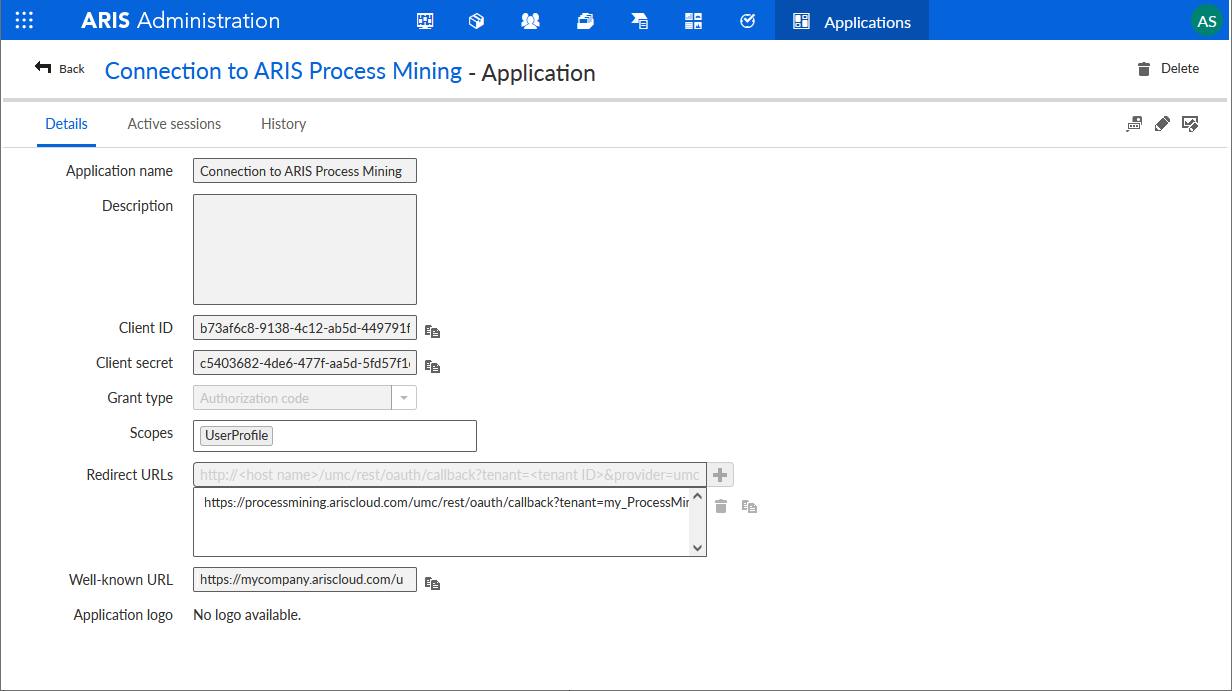
Task: Click the Description text area
Action: pos(305,249)
